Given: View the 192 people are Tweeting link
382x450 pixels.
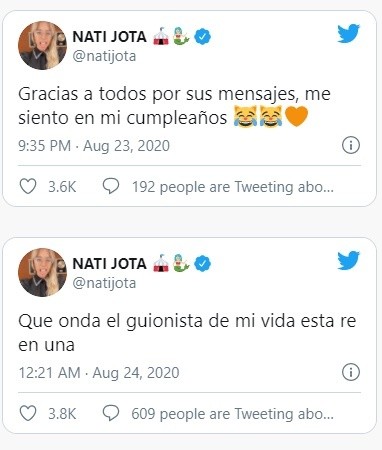Looking at the screenshot, I should pos(233,187).
